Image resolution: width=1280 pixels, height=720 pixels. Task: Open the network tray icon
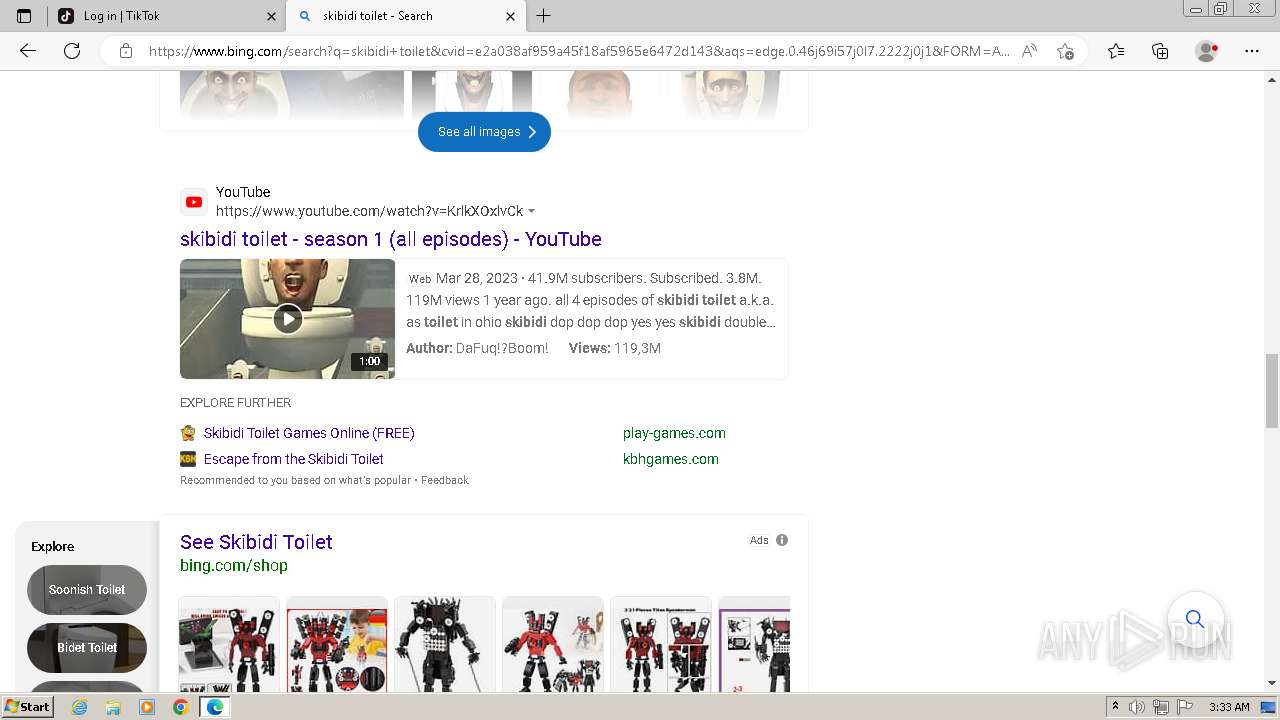point(1160,707)
